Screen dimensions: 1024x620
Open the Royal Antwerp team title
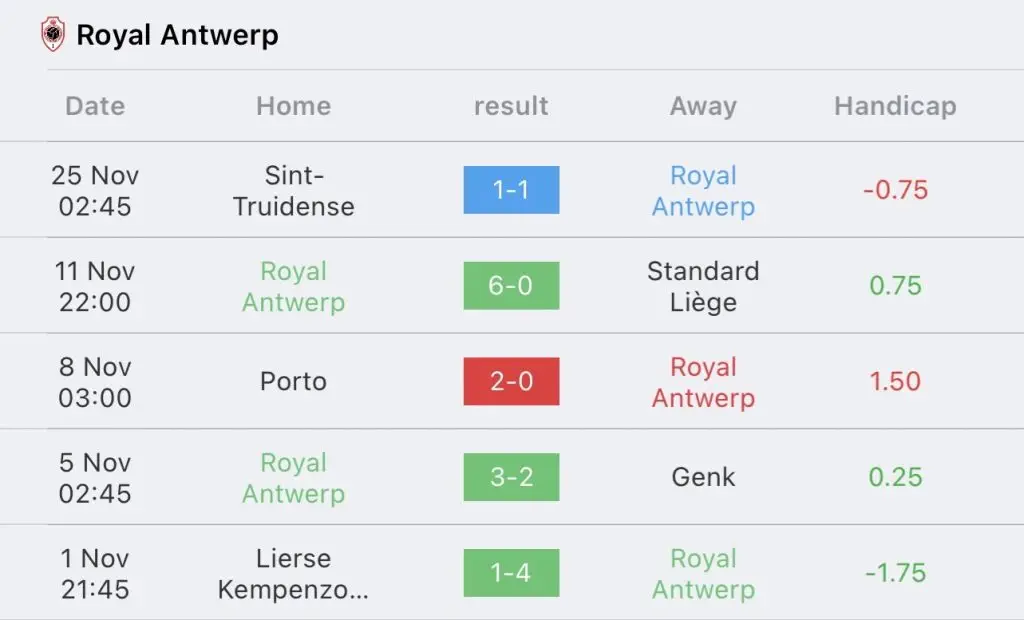click(x=177, y=35)
